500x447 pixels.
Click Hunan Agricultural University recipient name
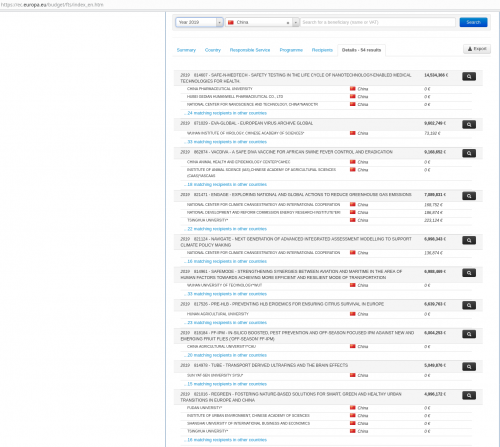(218, 314)
